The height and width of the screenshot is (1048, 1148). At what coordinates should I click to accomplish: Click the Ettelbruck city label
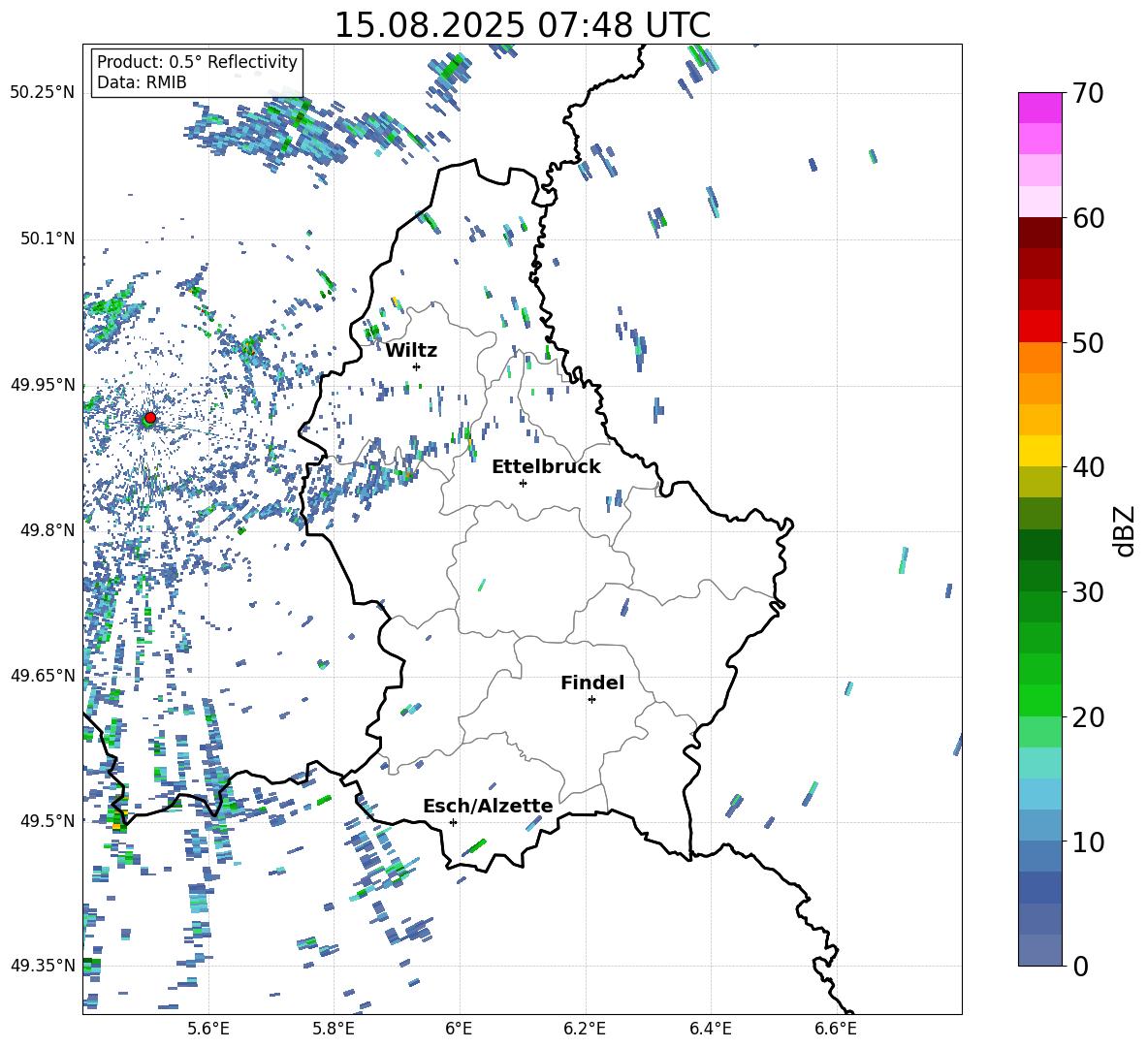tap(546, 466)
